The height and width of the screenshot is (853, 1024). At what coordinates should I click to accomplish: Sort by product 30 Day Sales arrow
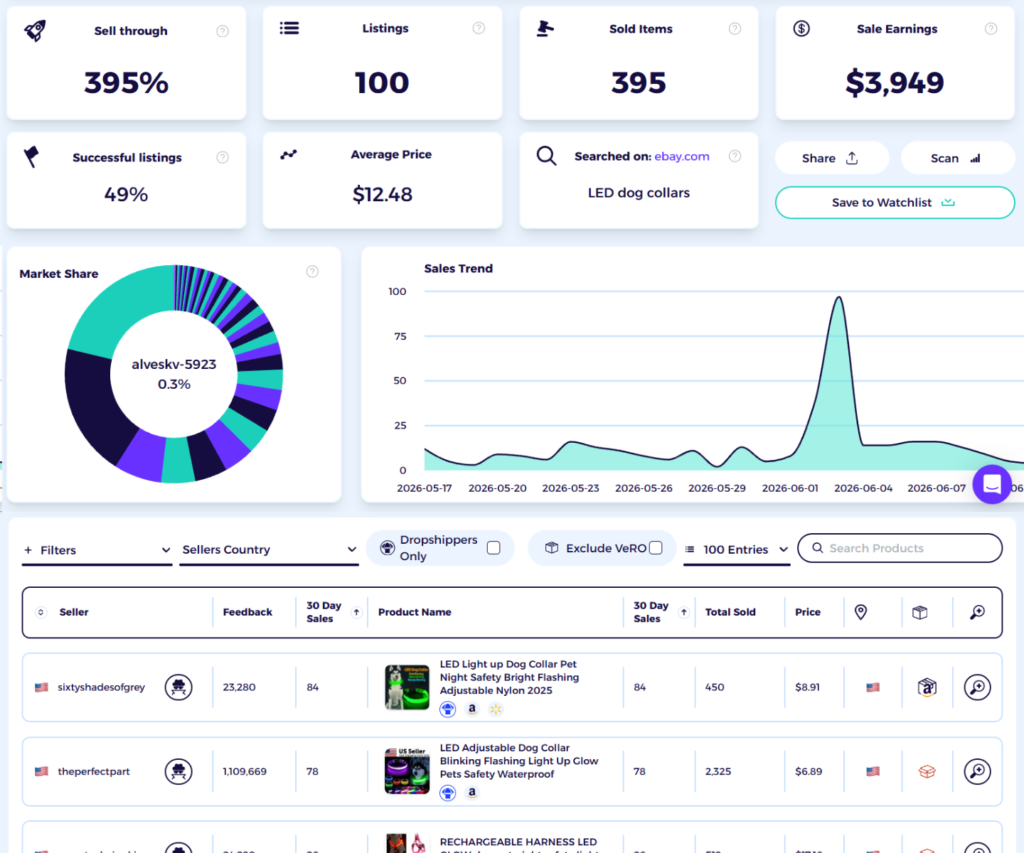click(683, 612)
